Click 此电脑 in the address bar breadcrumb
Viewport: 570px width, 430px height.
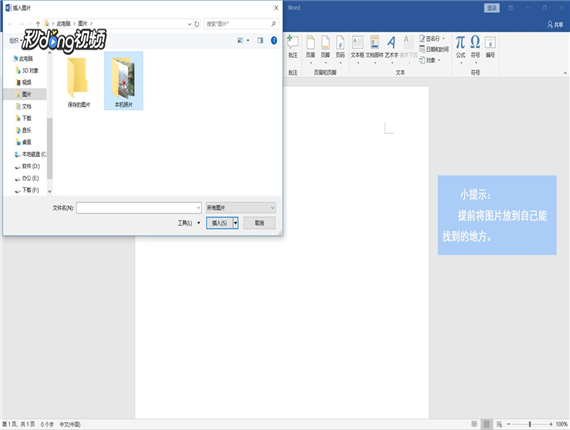click(63, 24)
